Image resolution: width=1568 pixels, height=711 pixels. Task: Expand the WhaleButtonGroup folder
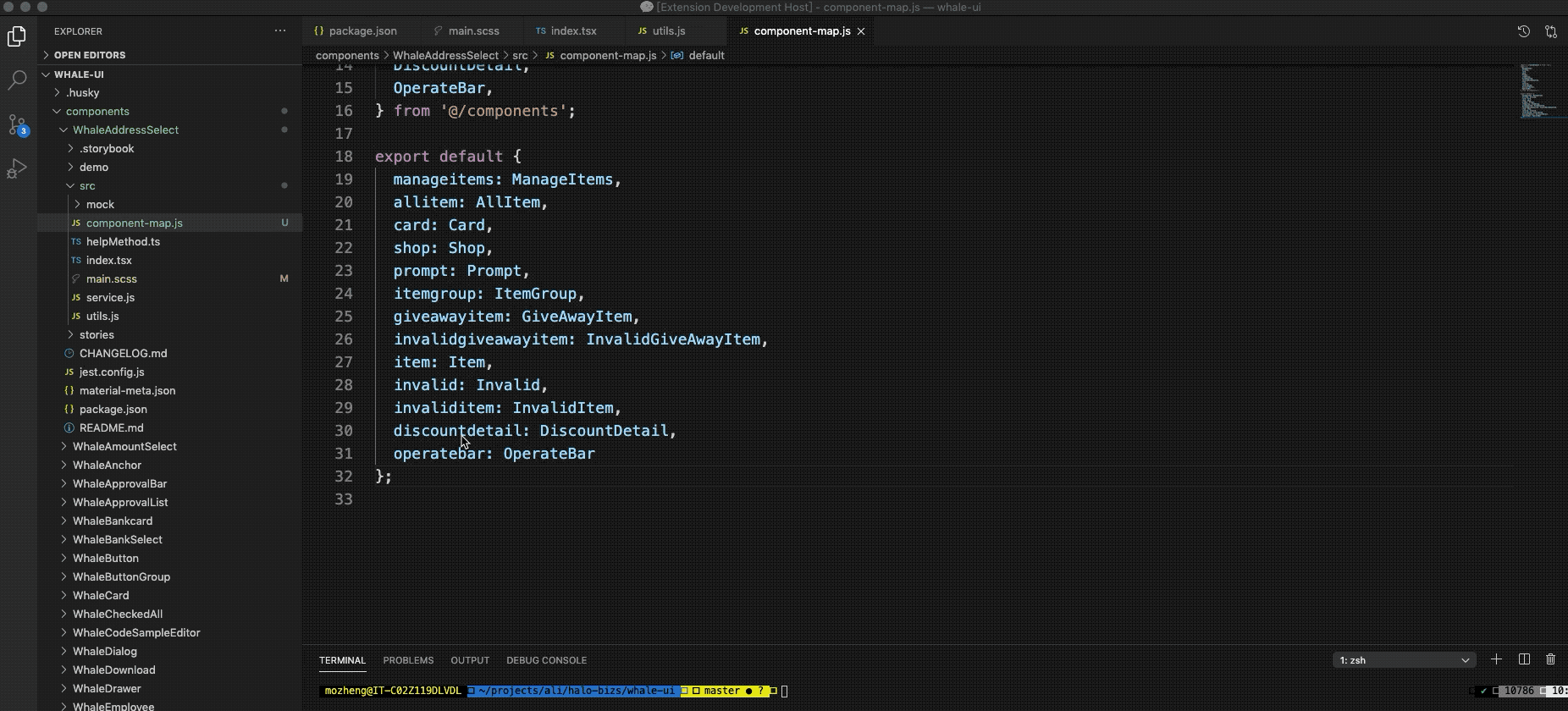[169, 577]
